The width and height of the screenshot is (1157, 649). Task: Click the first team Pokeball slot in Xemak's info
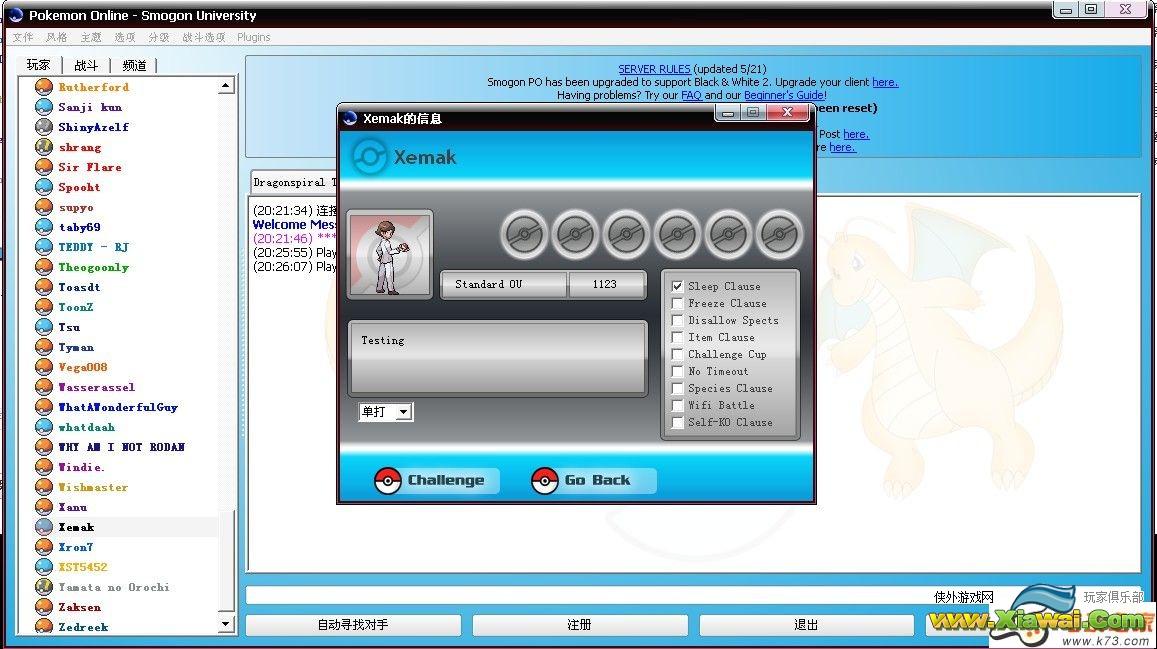(x=525, y=235)
